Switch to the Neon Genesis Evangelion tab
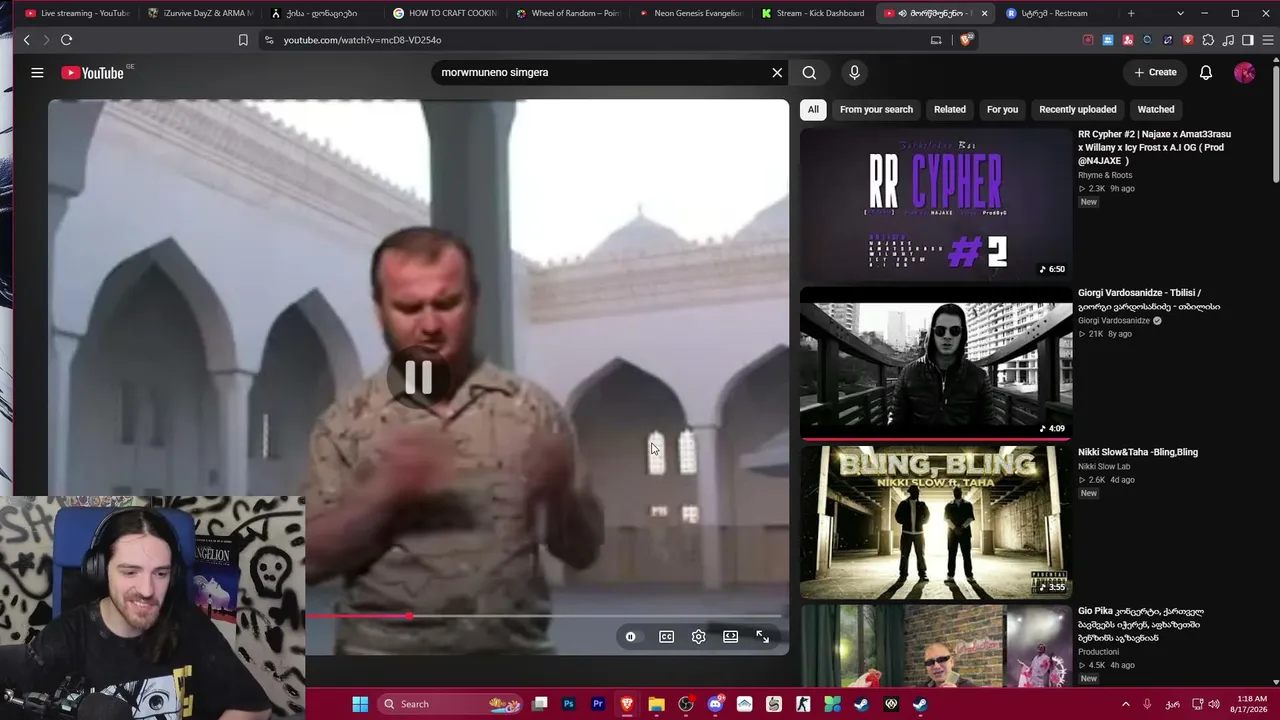This screenshot has height=720, width=1280. point(691,13)
